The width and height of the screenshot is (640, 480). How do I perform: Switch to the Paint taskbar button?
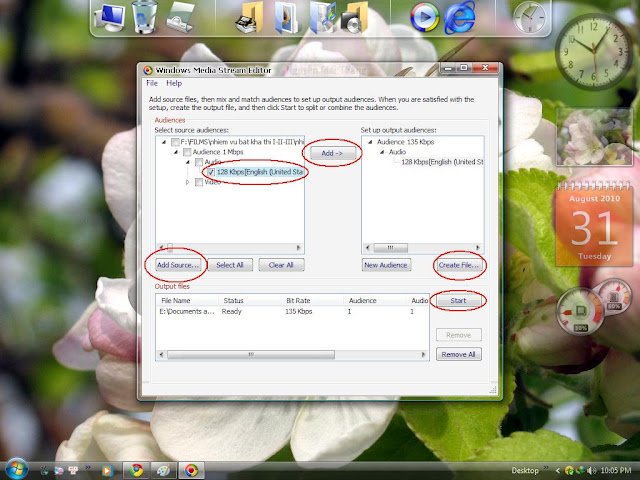[x=164, y=471]
